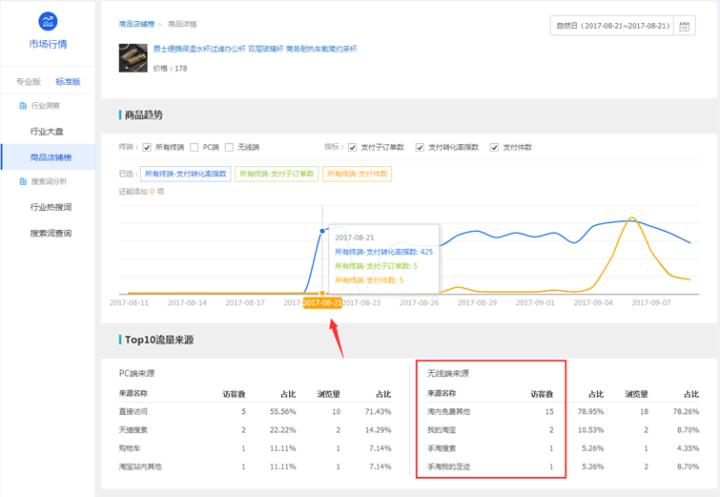This screenshot has width=720, height=497.
Task: Click the 淘宝站内其他 row in PC sources
Action: [255, 467]
